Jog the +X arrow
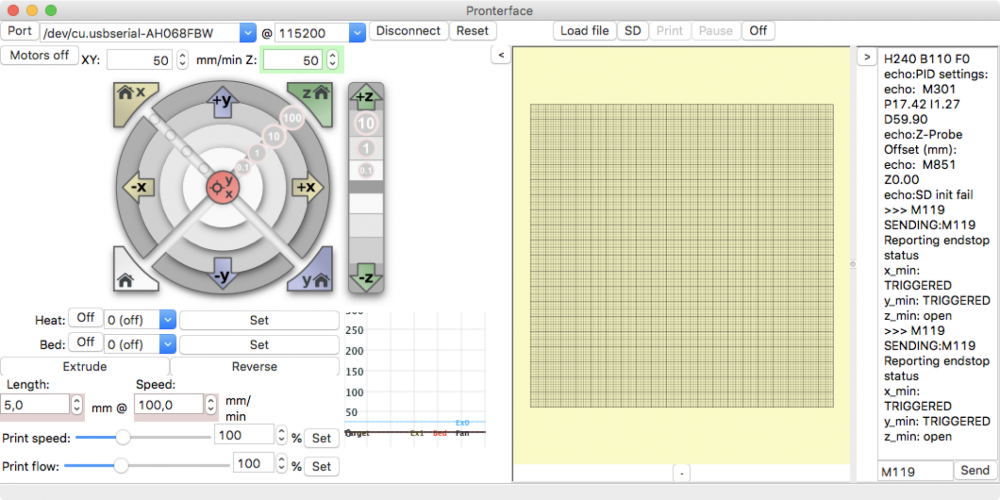Screen dimensions: 1000x500 point(308,188)
